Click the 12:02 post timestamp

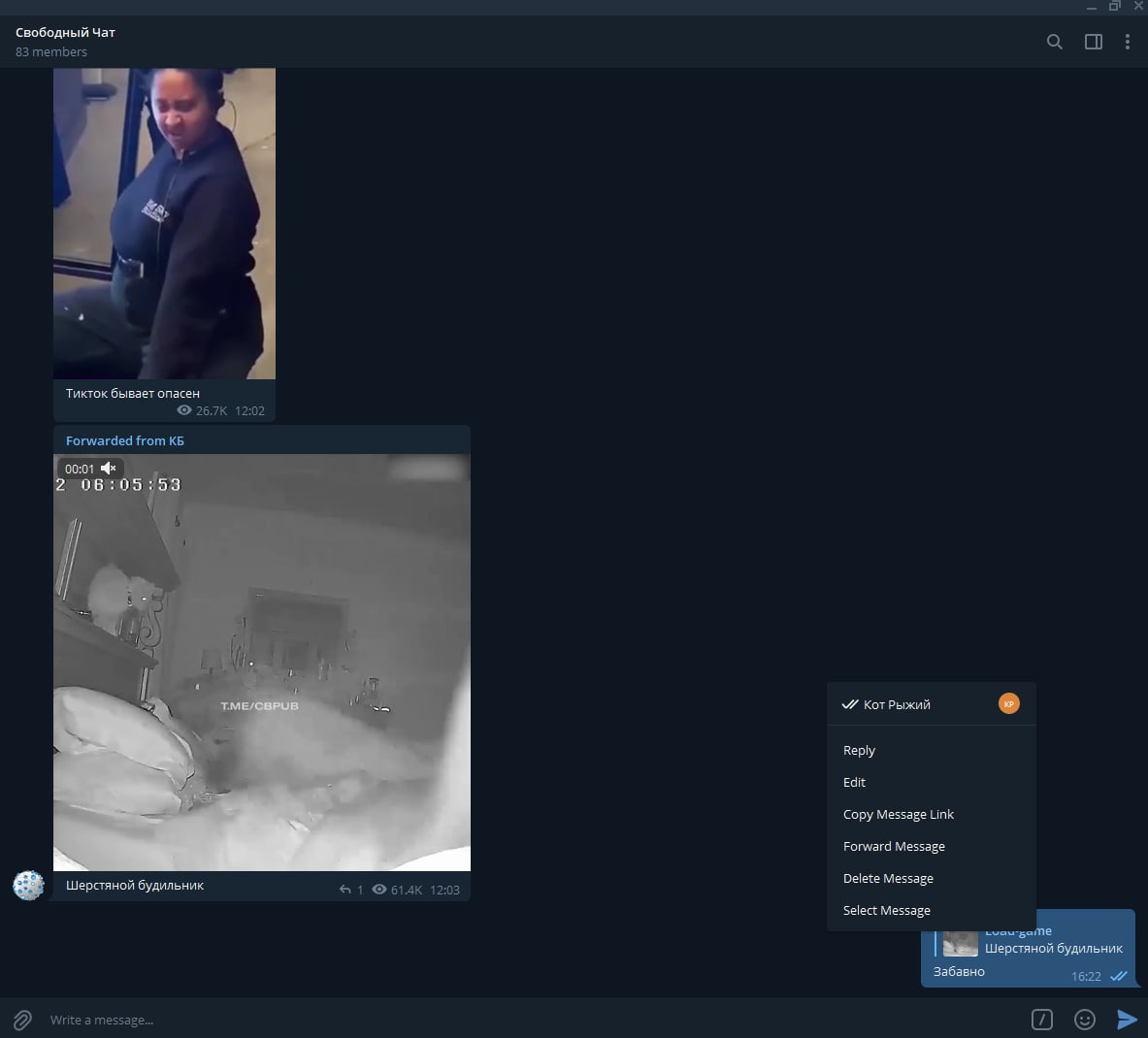tap(249, 411)
